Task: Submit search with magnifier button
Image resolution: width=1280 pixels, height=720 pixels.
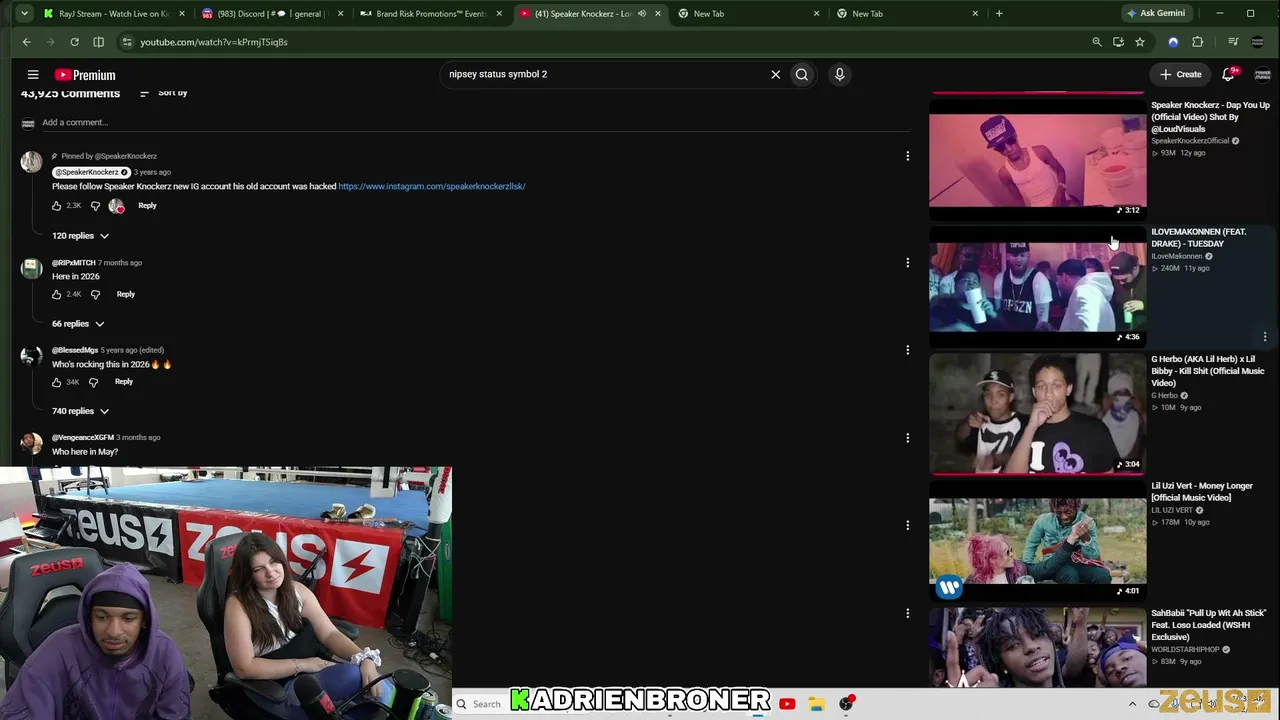Action: 802,74
